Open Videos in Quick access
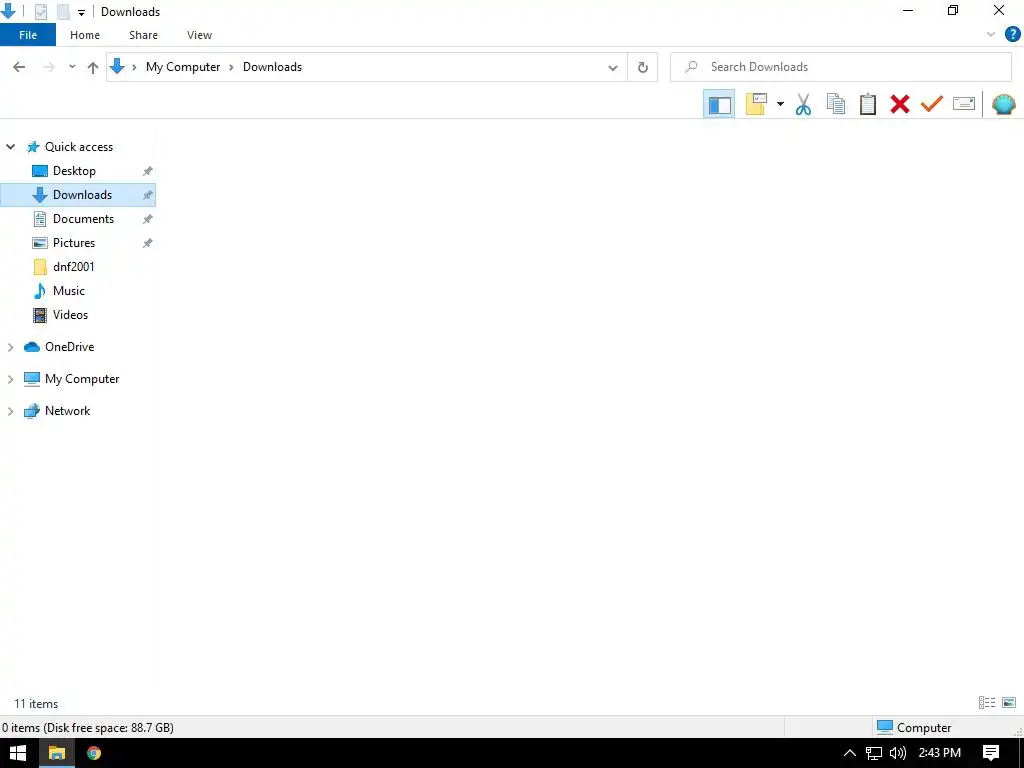 click(70, 315)
